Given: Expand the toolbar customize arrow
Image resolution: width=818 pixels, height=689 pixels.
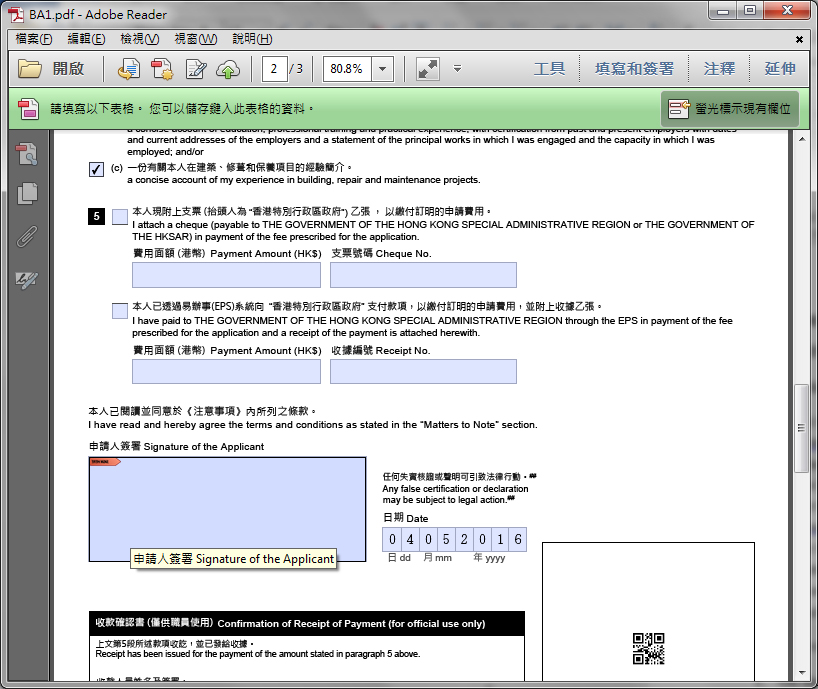Looking at the screenshot, I should pos(457,69).
